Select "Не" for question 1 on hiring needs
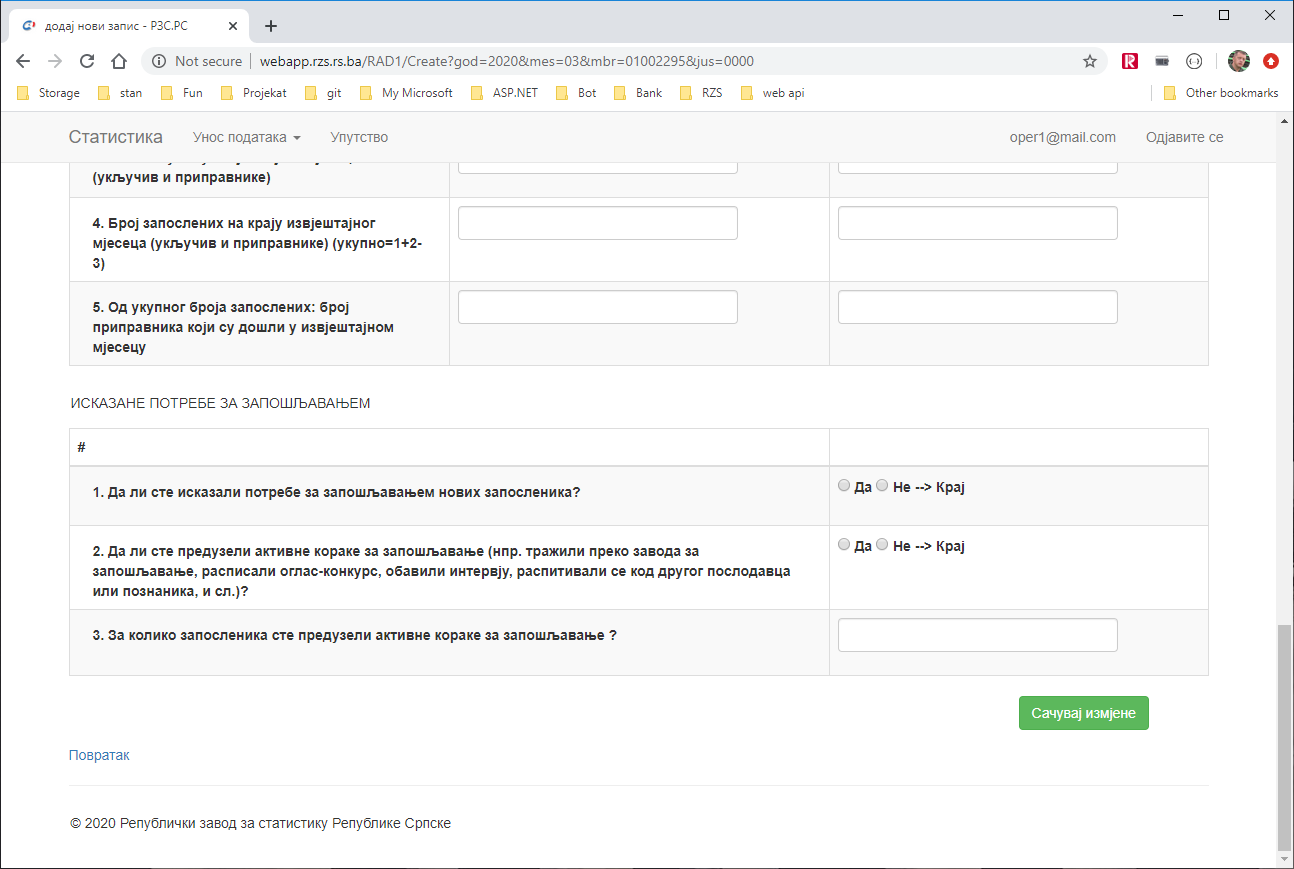 click(882, 486)
